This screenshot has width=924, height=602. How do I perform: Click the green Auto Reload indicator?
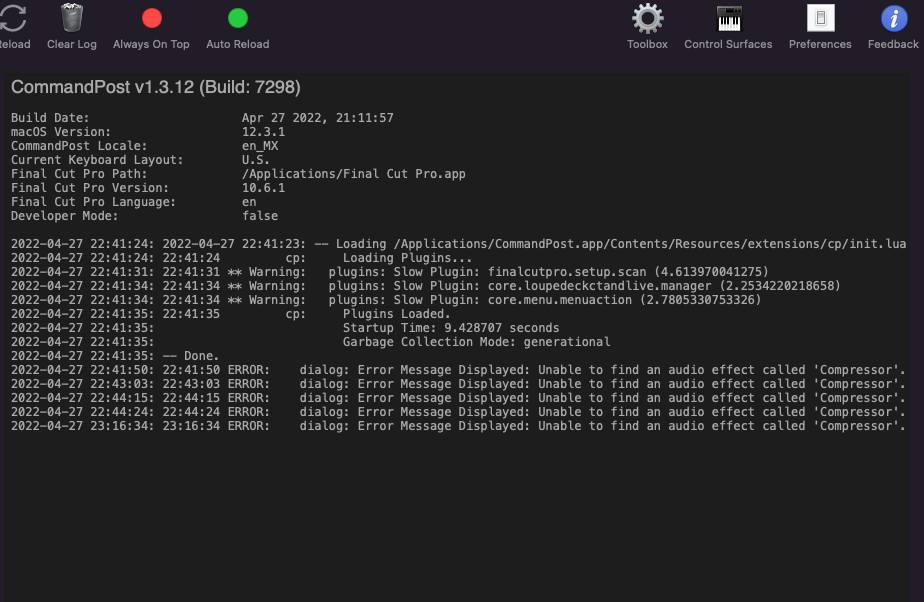[237, 17]
